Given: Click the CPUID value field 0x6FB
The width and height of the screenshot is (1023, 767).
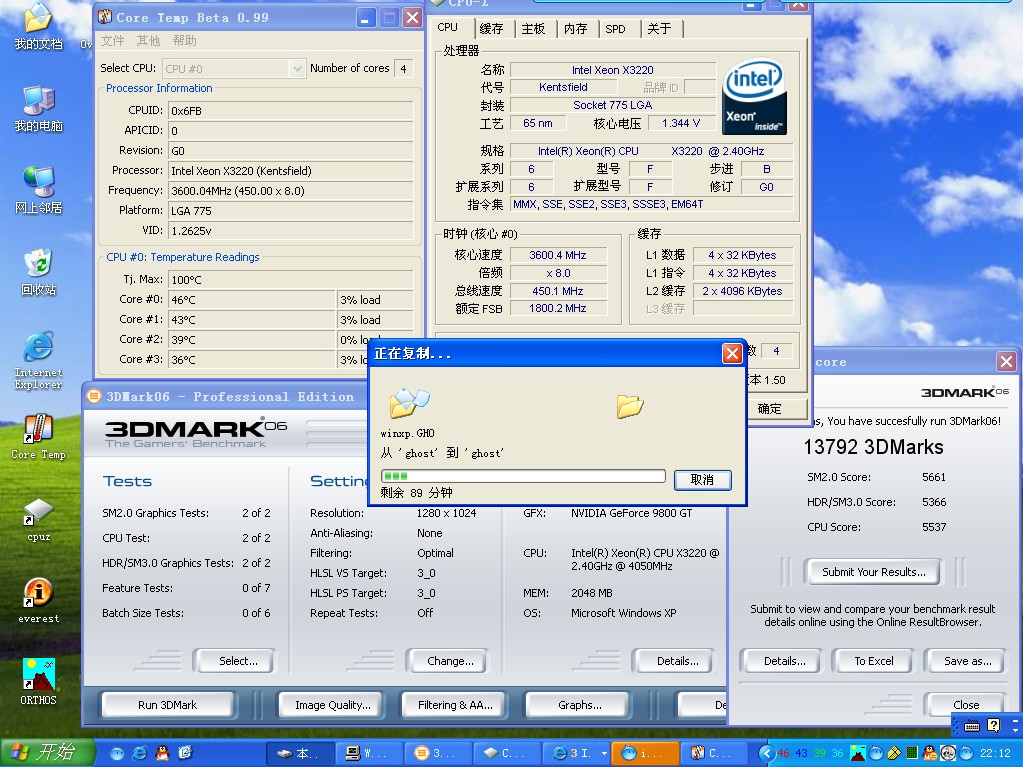Looking at the screenshot, I should (290, 110).
